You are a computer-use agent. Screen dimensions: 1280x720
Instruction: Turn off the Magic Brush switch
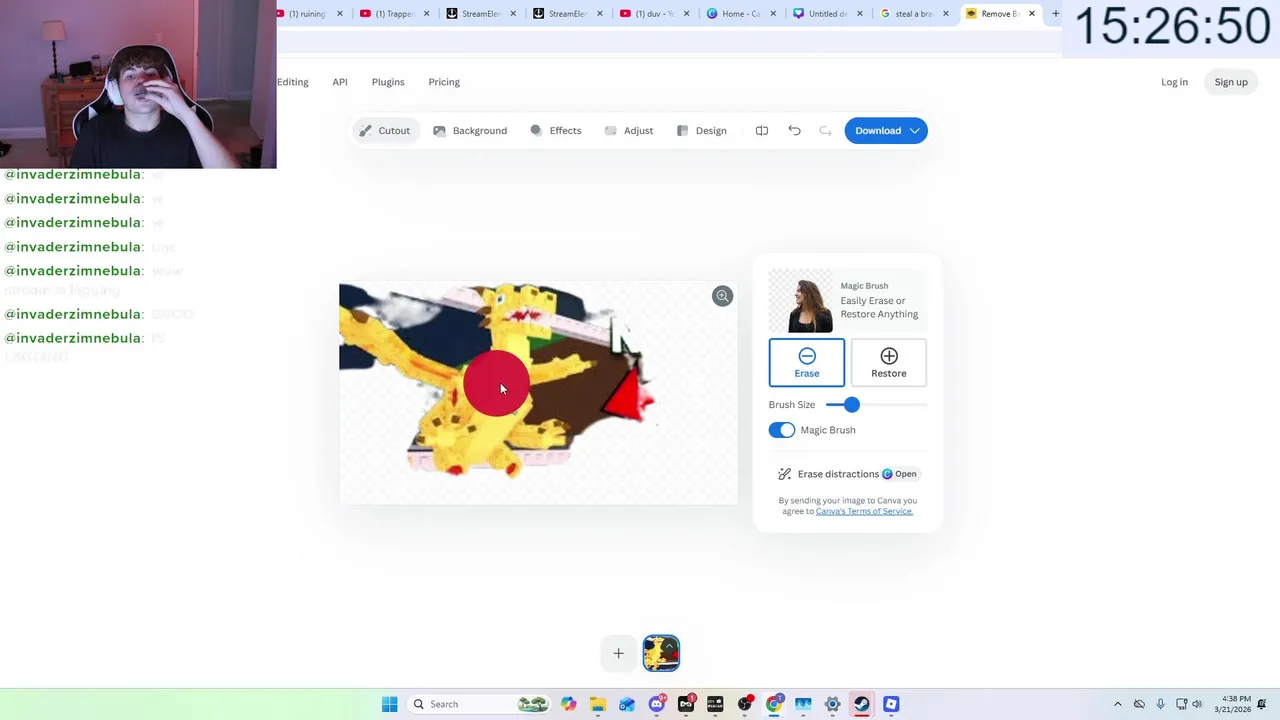tap(782, 430)
